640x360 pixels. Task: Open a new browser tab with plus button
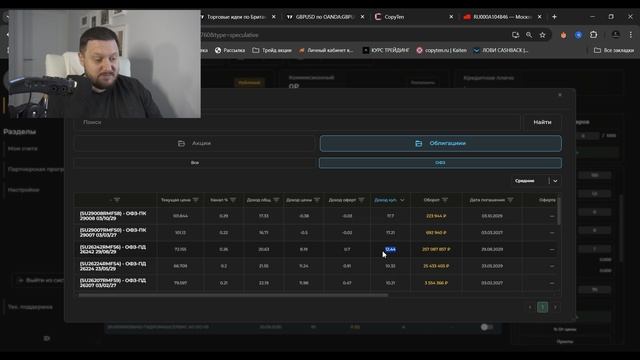click(x=554, y=17)
